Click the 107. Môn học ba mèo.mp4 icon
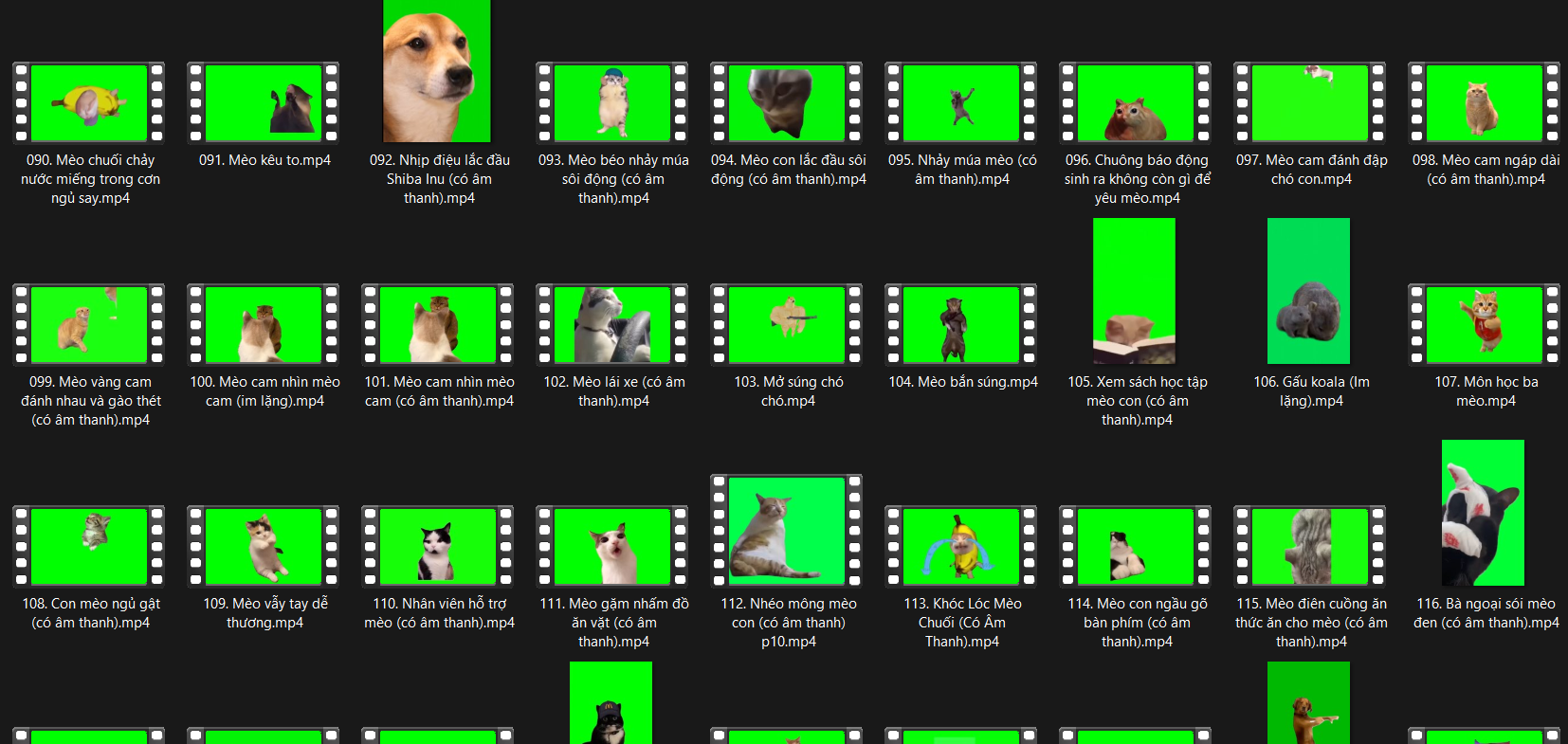This screenshot has height=744, width=1568. pyautogui.click(x=1485, y=325)
